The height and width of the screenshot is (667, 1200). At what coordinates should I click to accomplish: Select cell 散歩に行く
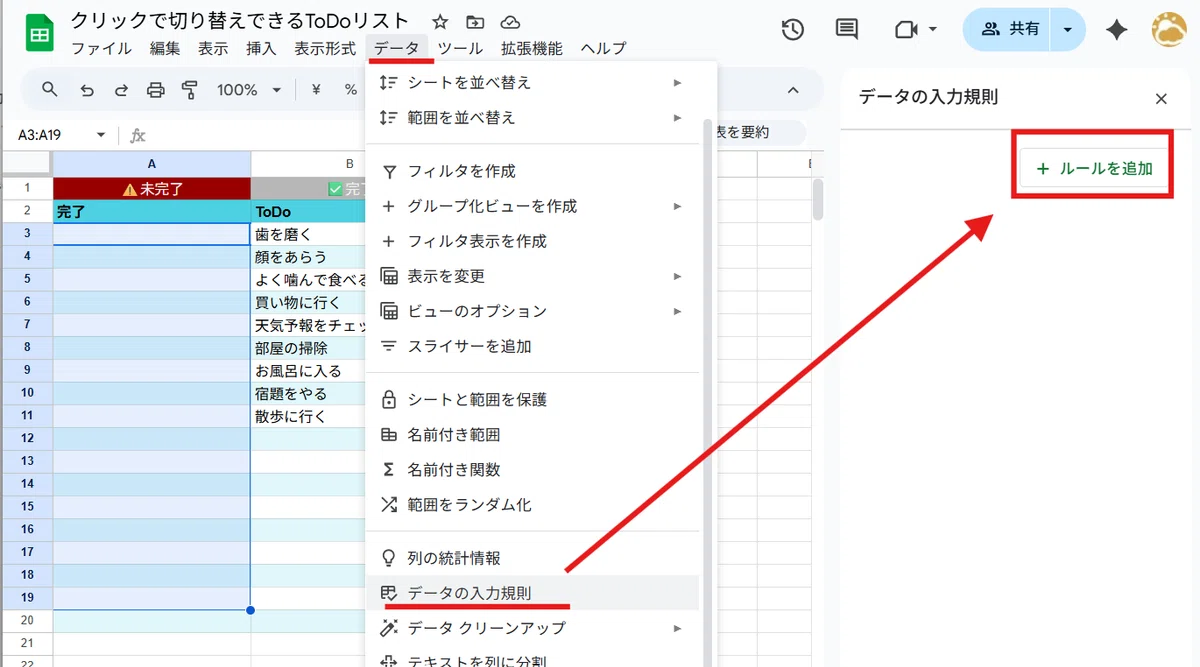[308, 416]
